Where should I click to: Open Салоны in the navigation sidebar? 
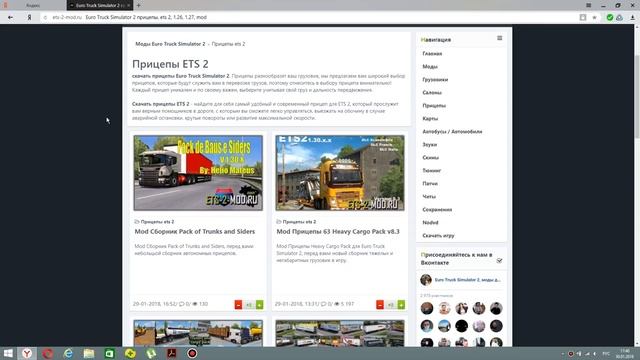coord(432,93)
